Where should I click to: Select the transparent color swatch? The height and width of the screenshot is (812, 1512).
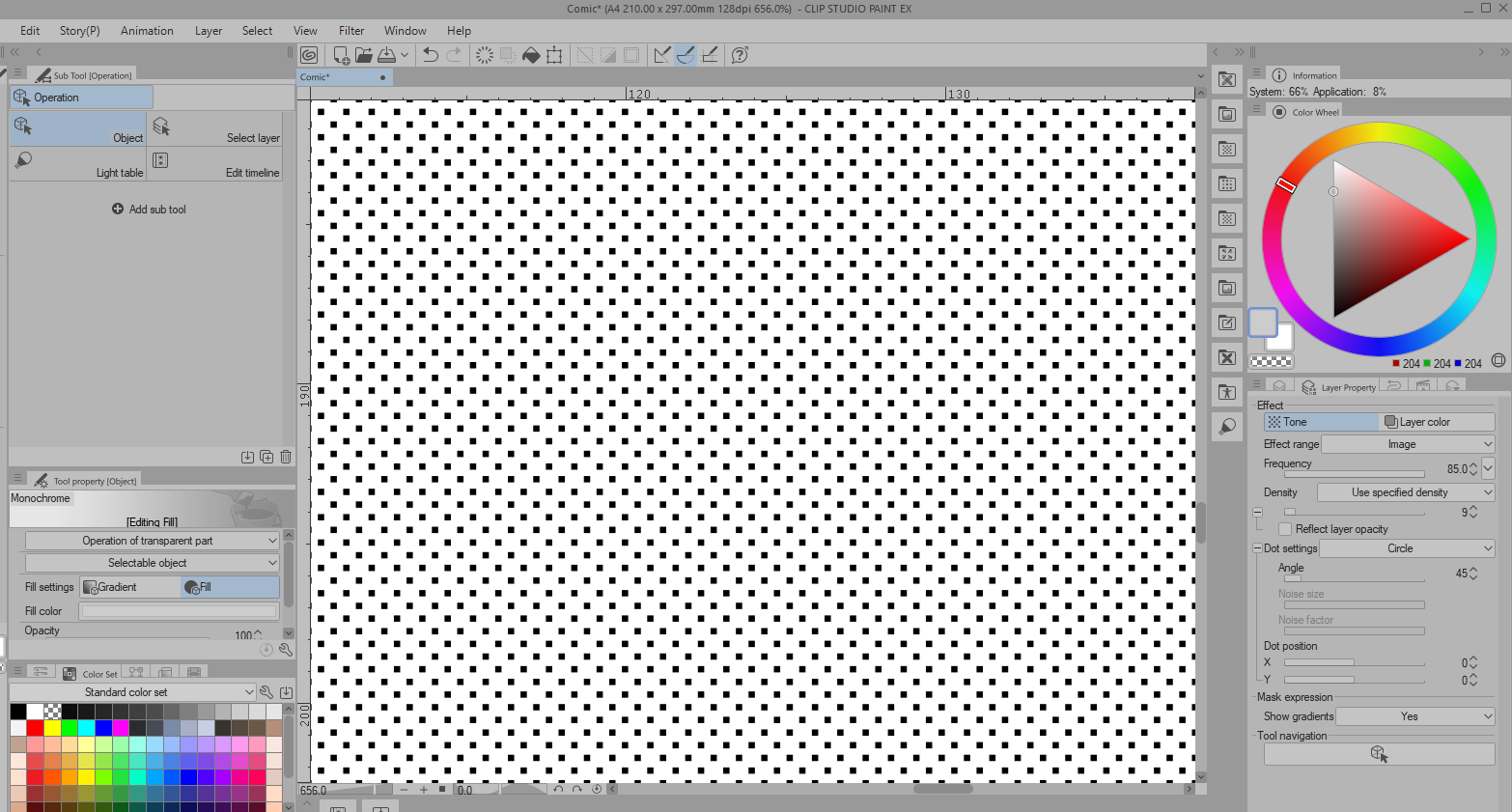point(1272,362)
